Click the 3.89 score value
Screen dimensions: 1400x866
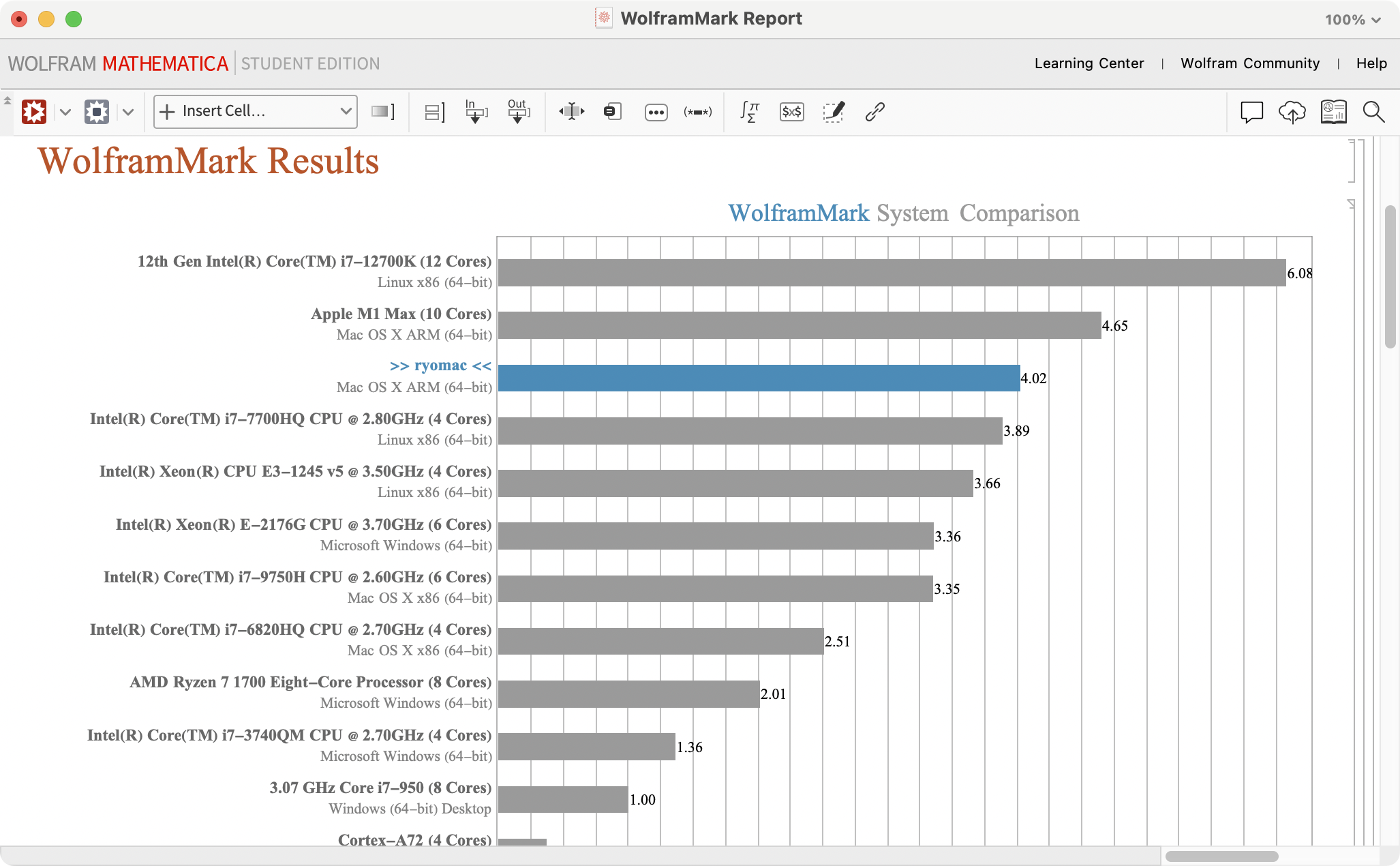[1016, 431]
